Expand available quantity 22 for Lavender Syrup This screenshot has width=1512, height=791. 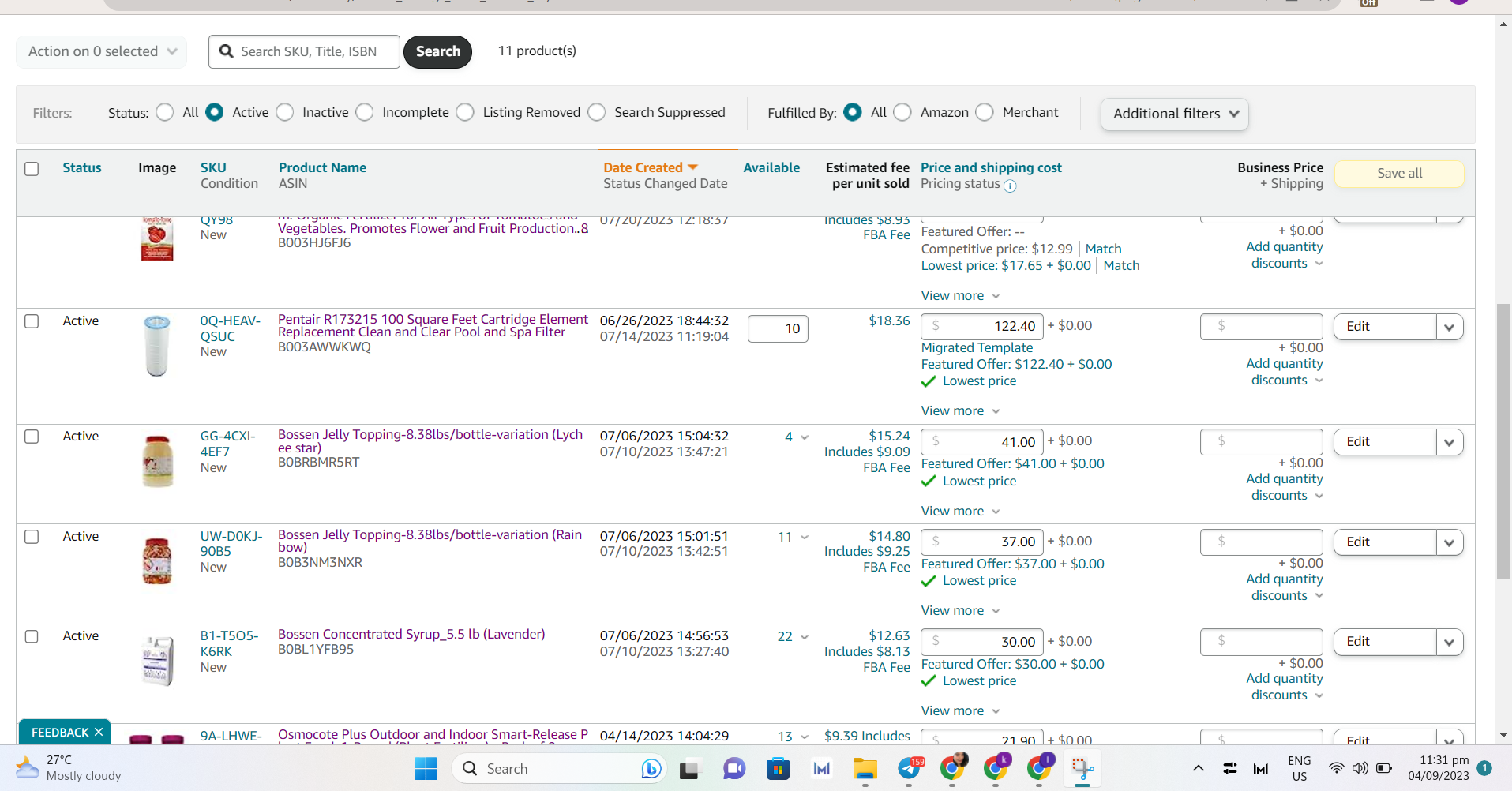[x=793, y=636]
